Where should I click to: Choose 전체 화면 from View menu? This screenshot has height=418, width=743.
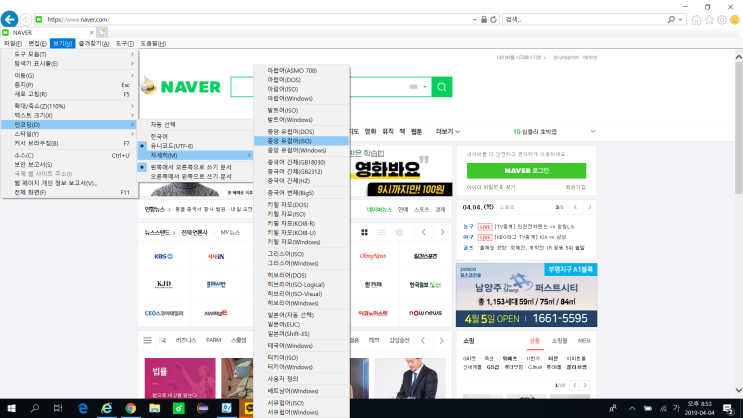click(70, 192)
